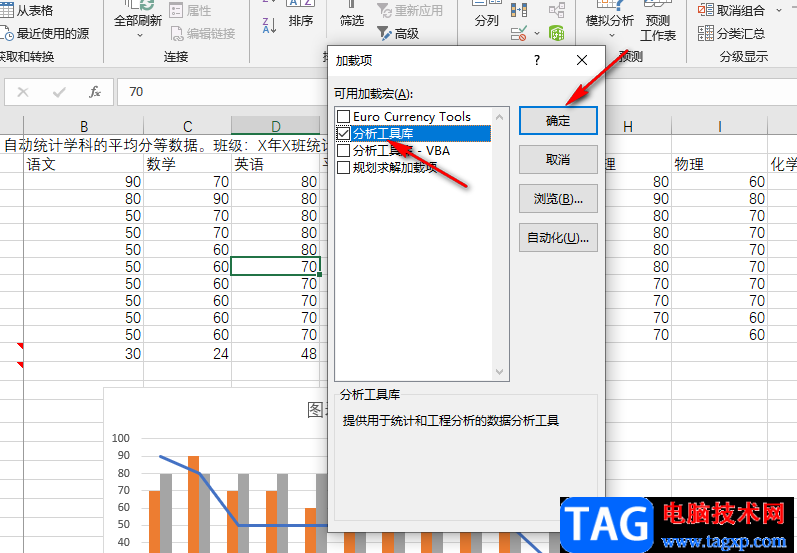Cancel entry with formula bar X icon
The width and height of the screenshot is (797, 553).
coord(23,92)
